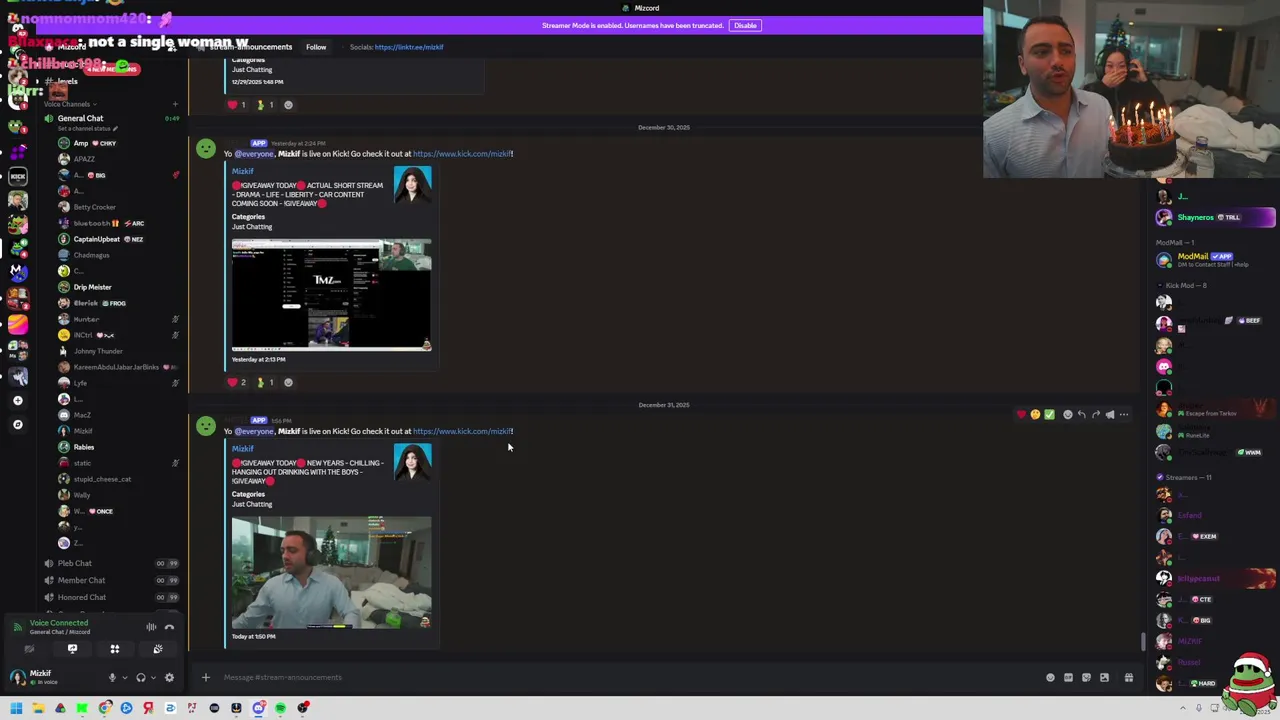Open microphone input options chevron
Viewport: 1280px width, 720px height.
124,677
